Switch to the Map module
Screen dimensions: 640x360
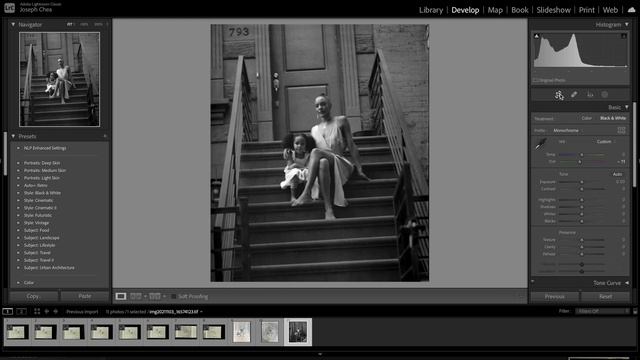tap(495, 10)
